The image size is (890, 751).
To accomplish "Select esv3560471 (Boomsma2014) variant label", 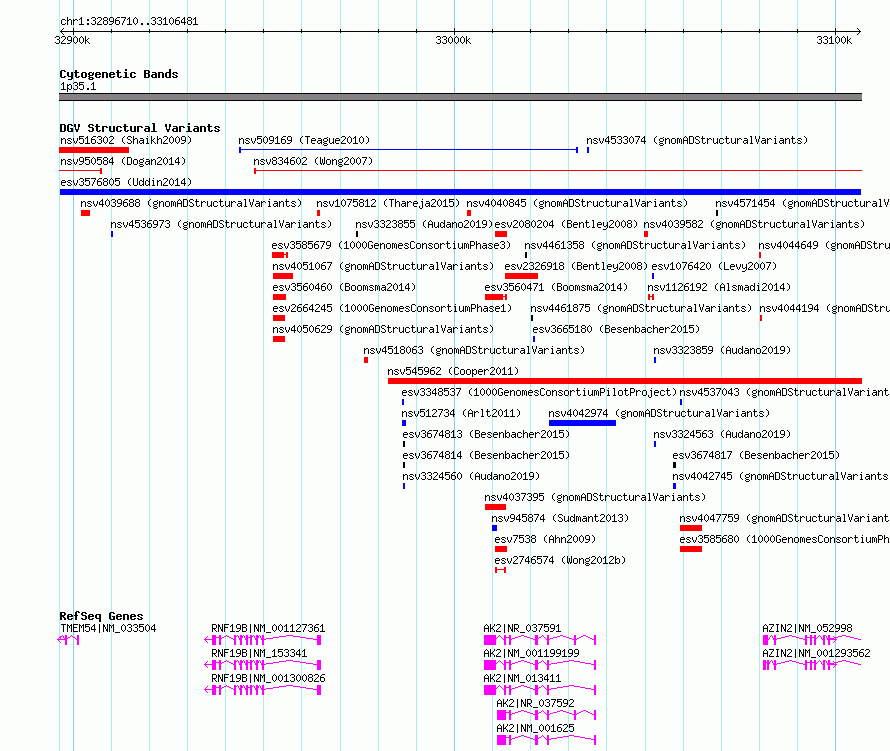I will [x=556, y=287].
